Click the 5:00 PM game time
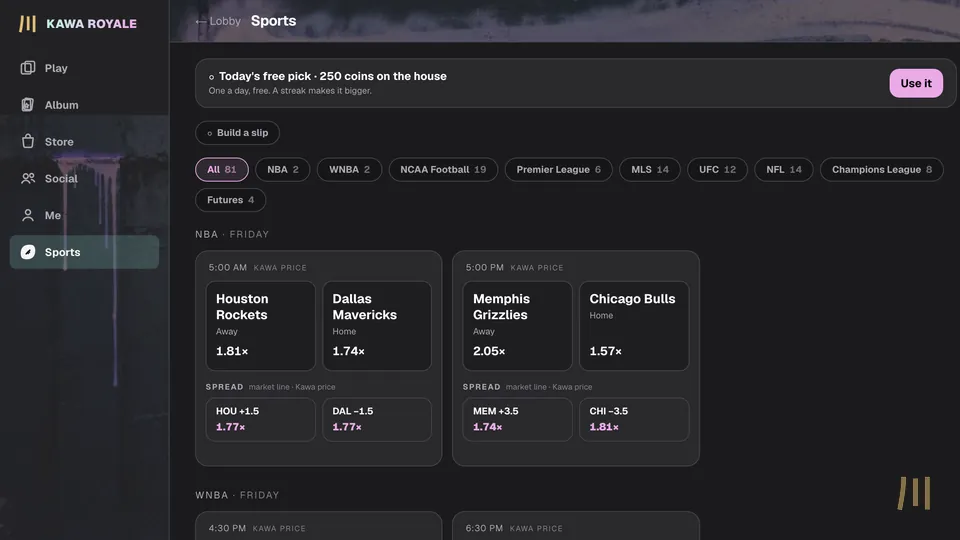 click(x=484, y=268)
